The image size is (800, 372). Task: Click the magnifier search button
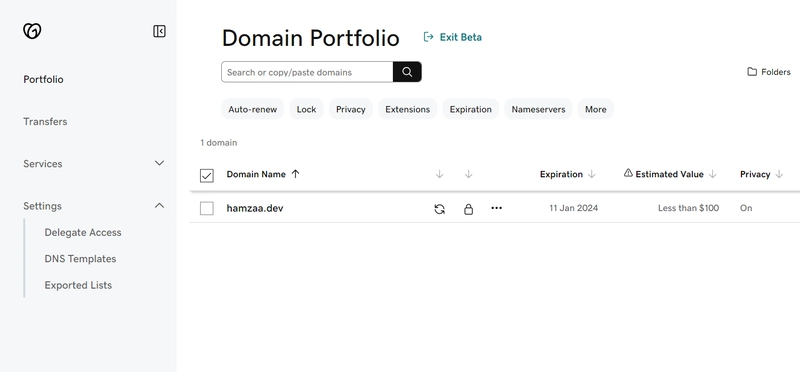407,72
